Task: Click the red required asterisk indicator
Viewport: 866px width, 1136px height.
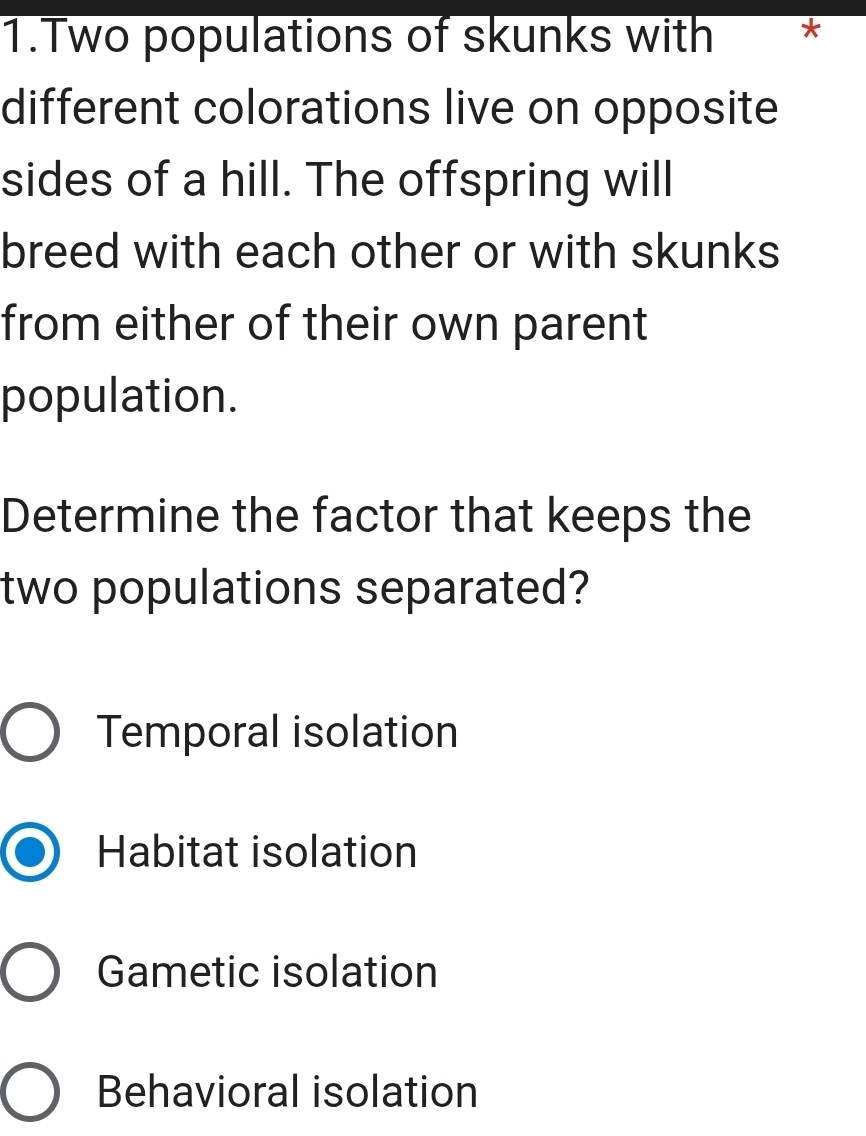Action: pyautogui.click(x=812, y=32)
